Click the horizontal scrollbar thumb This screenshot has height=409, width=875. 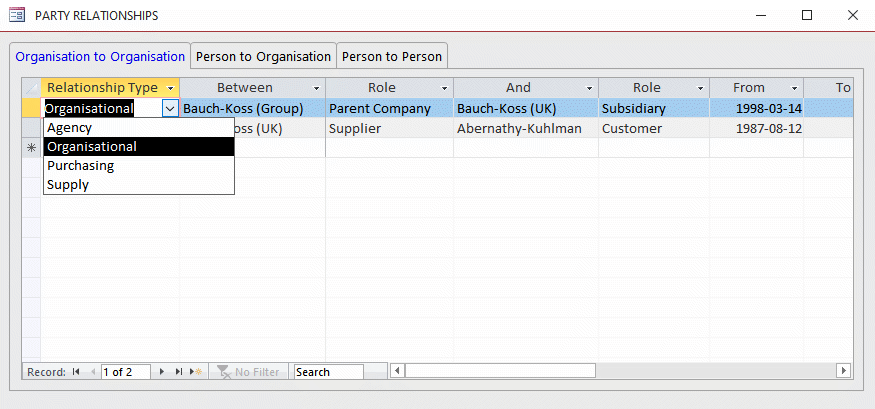(x=501, y=370)
